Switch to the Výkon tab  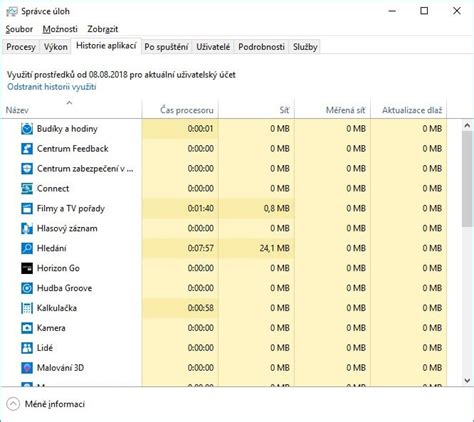point(55,47)
